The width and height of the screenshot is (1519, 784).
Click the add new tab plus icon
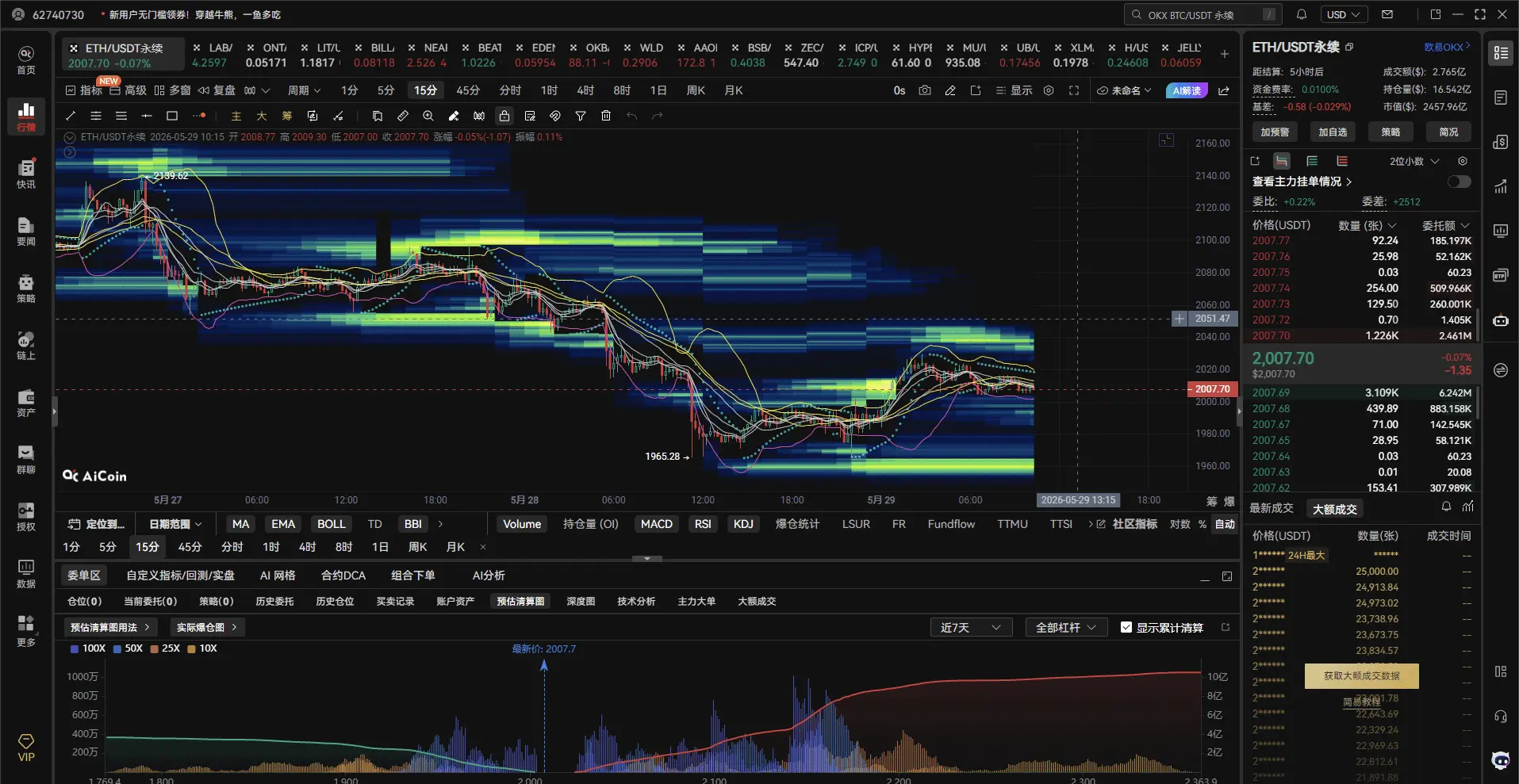click(1225, 54)
